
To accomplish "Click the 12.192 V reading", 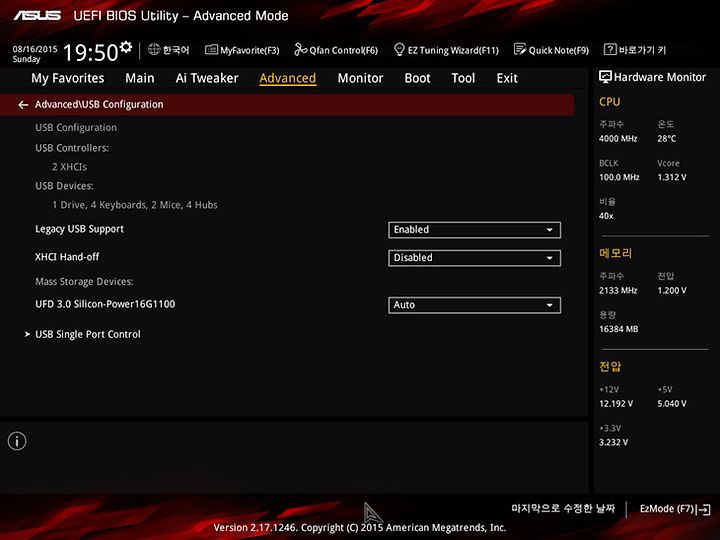I will [616, 404].
